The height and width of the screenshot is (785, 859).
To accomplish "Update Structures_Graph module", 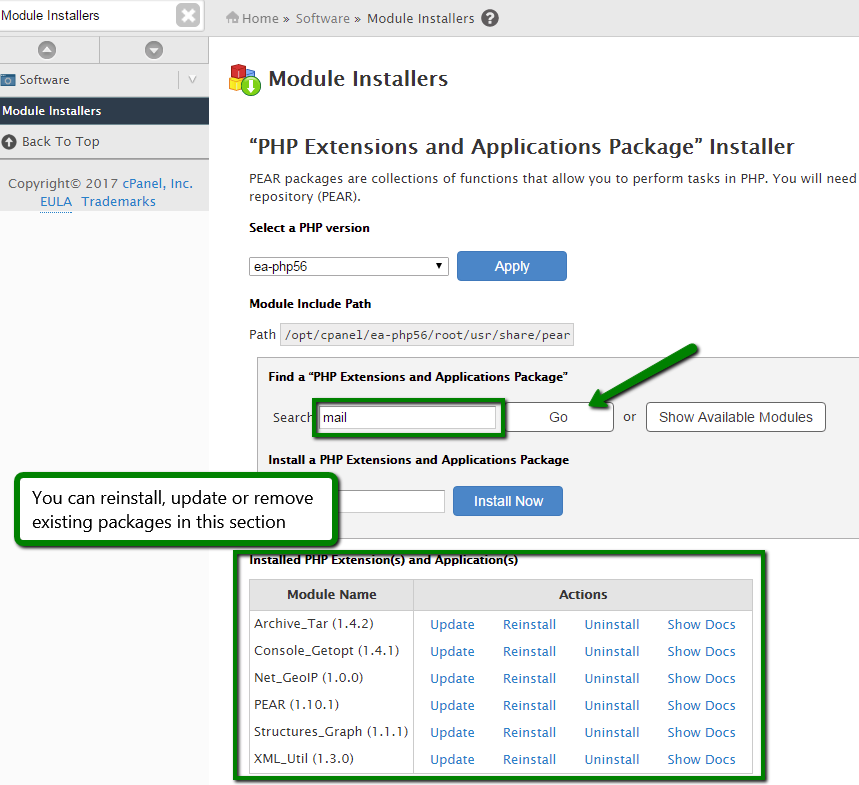I will 452,732.
